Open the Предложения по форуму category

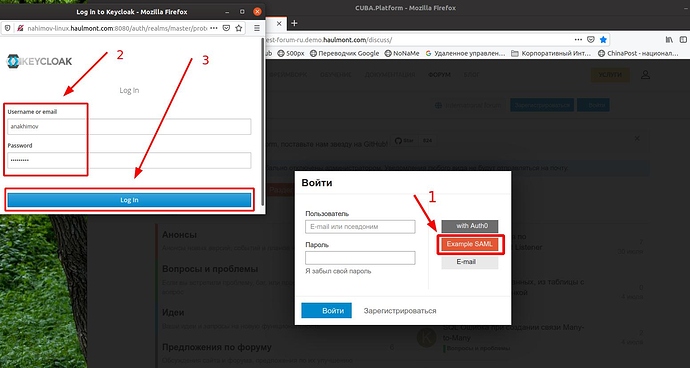[x=217, y=347]
